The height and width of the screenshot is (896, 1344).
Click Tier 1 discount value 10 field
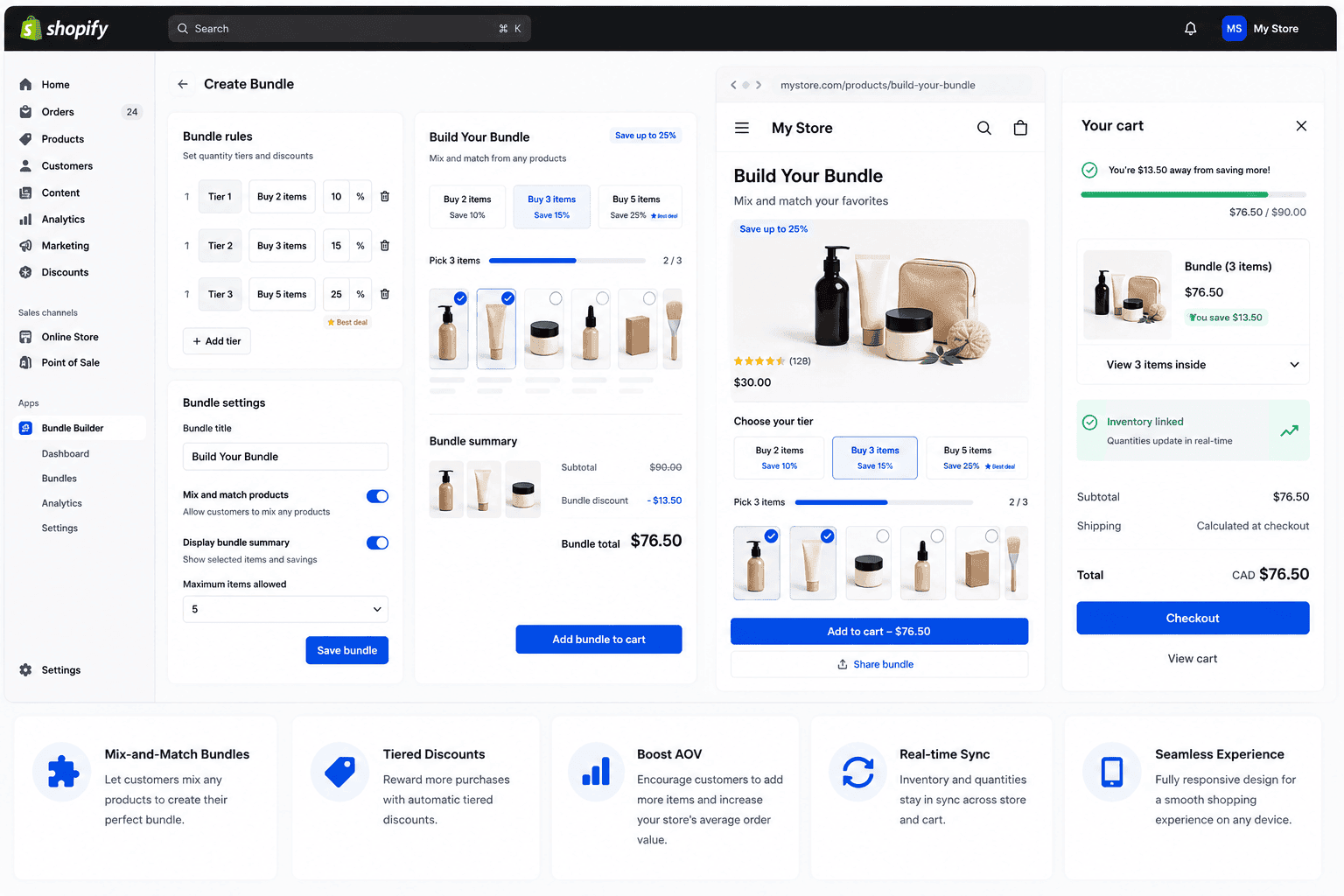336,197
